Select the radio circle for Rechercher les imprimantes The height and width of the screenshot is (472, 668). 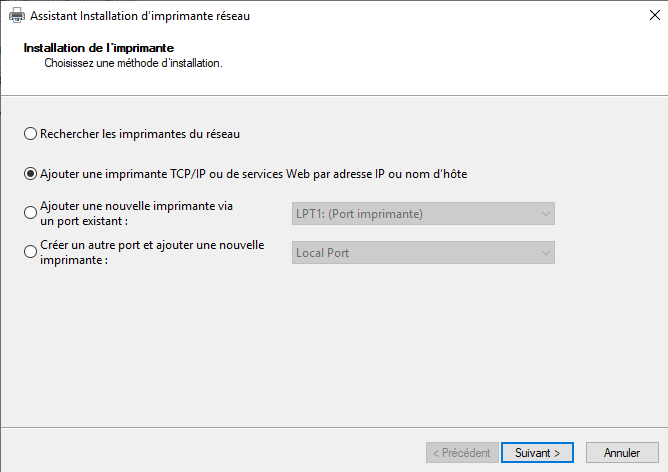coord(30,134)
